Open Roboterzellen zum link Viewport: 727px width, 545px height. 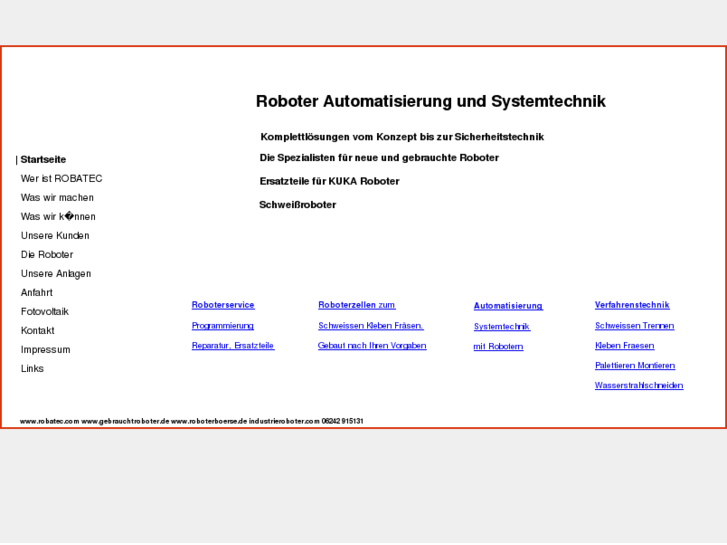pyautogui.click(x=357, y=305)
